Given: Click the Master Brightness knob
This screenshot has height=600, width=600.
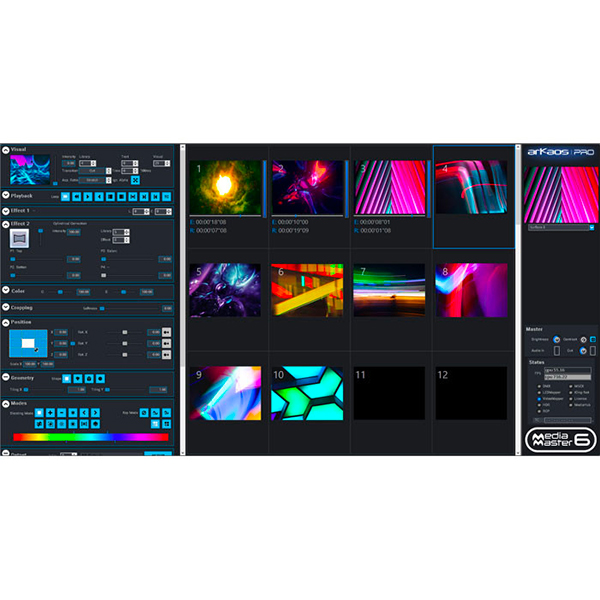Looking at the screenshot, I should tap(556, 339).
